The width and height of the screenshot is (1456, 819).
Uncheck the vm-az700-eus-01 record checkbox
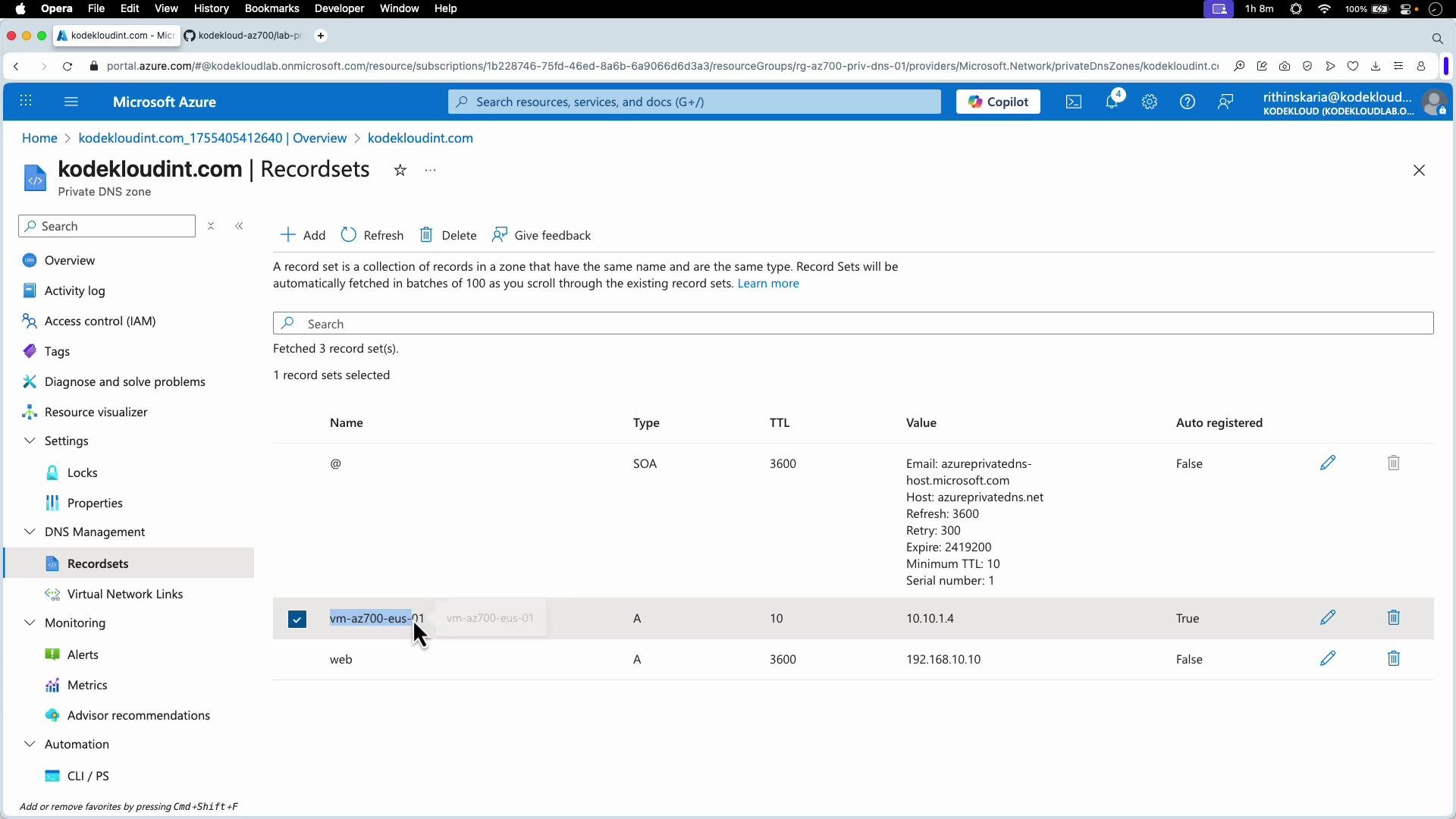[x=297, y=619]
